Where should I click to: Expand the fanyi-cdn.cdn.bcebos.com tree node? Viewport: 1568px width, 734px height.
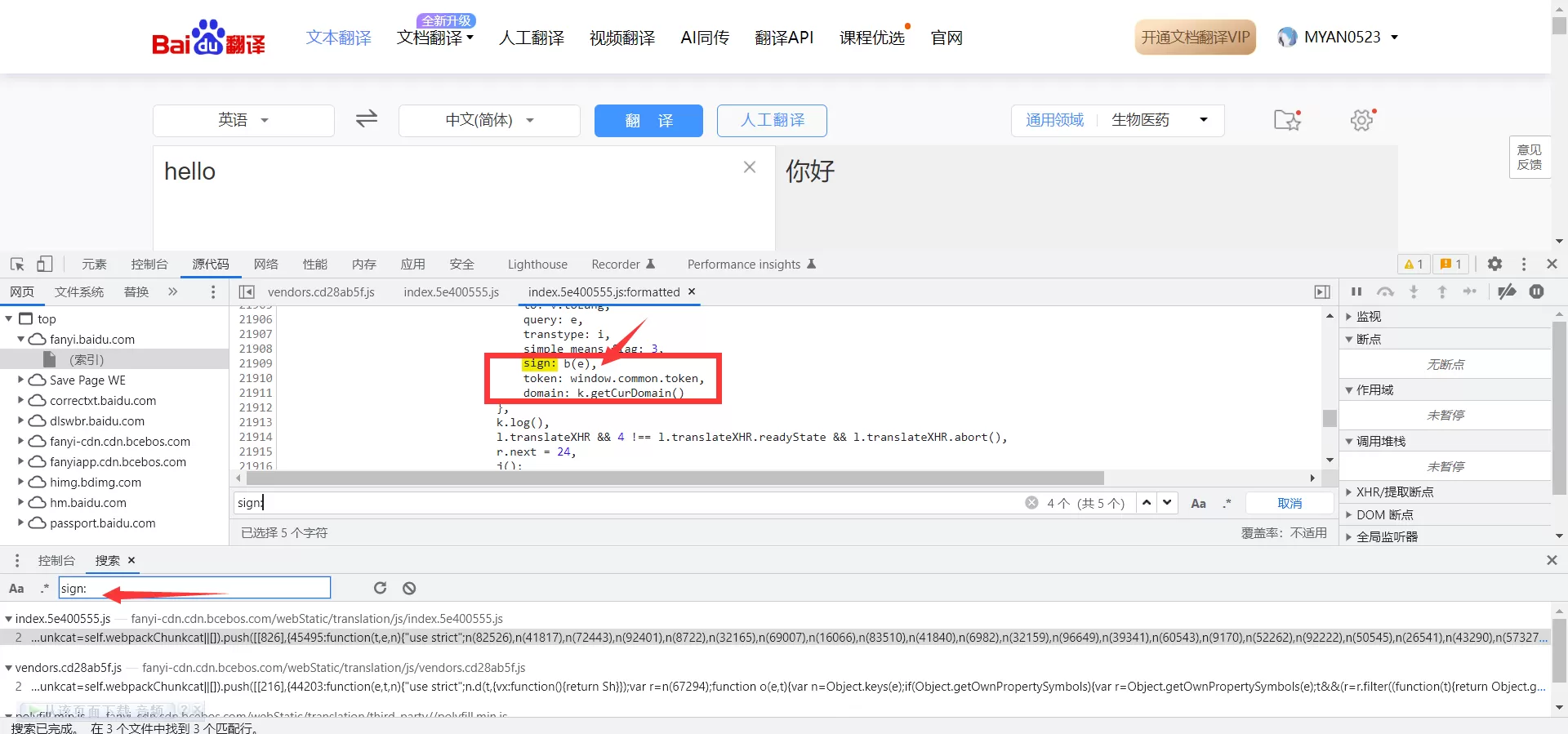tap(21, 441)
